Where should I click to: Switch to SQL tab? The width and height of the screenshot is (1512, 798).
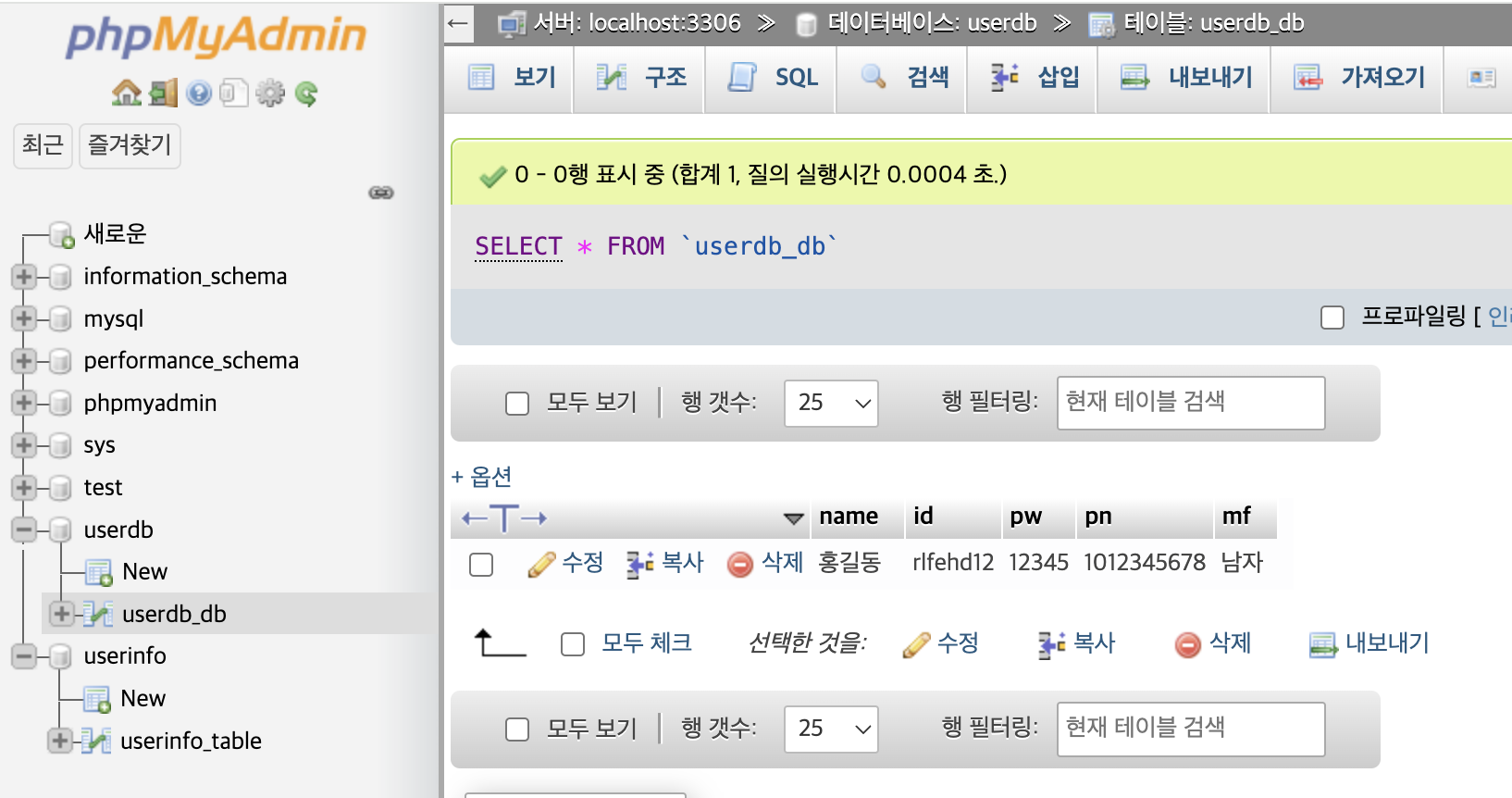coord(772,78)
